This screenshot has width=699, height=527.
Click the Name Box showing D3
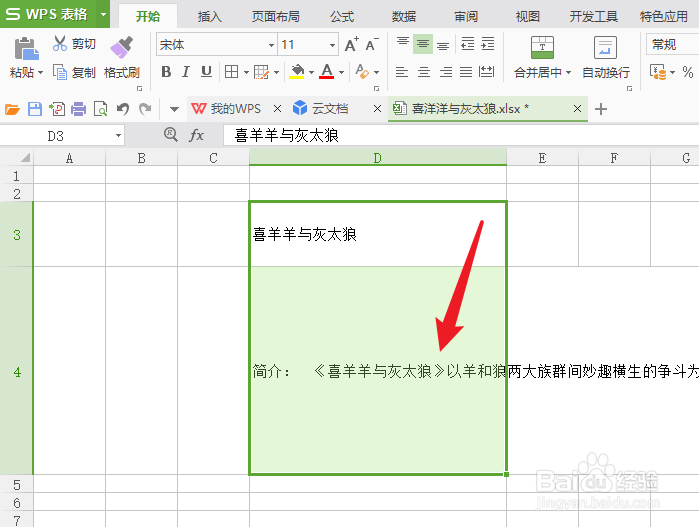(x=62, y=136)
